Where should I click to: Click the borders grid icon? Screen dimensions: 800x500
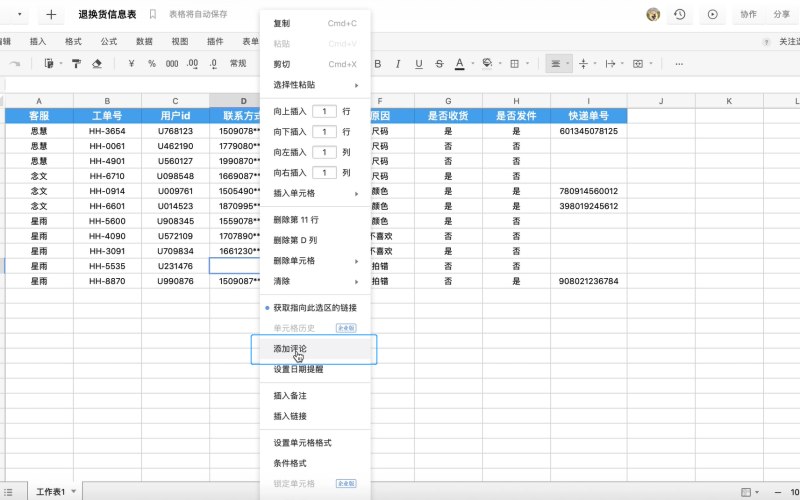pyautogui.click(x=514, y=64)
